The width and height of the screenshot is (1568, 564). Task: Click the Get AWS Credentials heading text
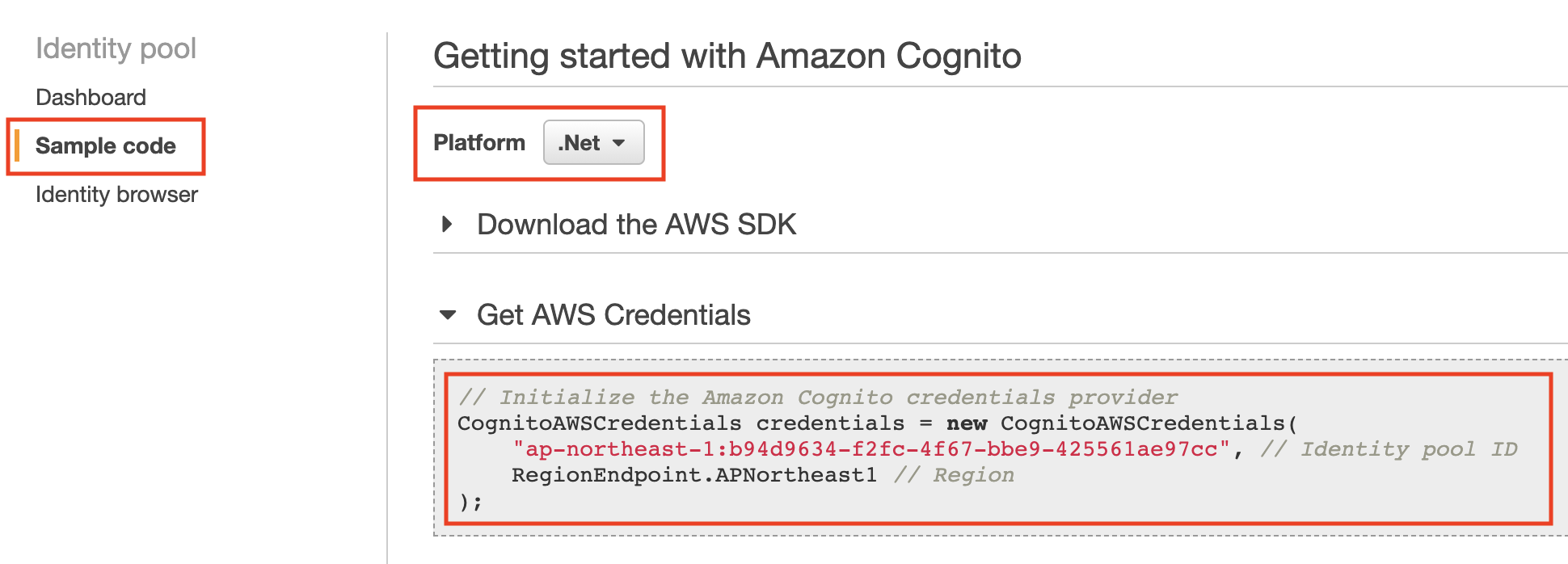614,315
